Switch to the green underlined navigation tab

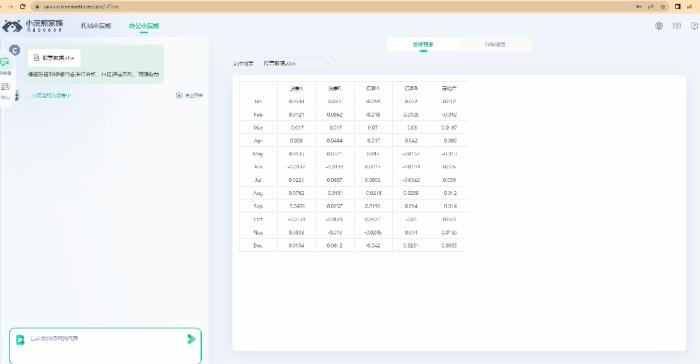coord(144,26)
